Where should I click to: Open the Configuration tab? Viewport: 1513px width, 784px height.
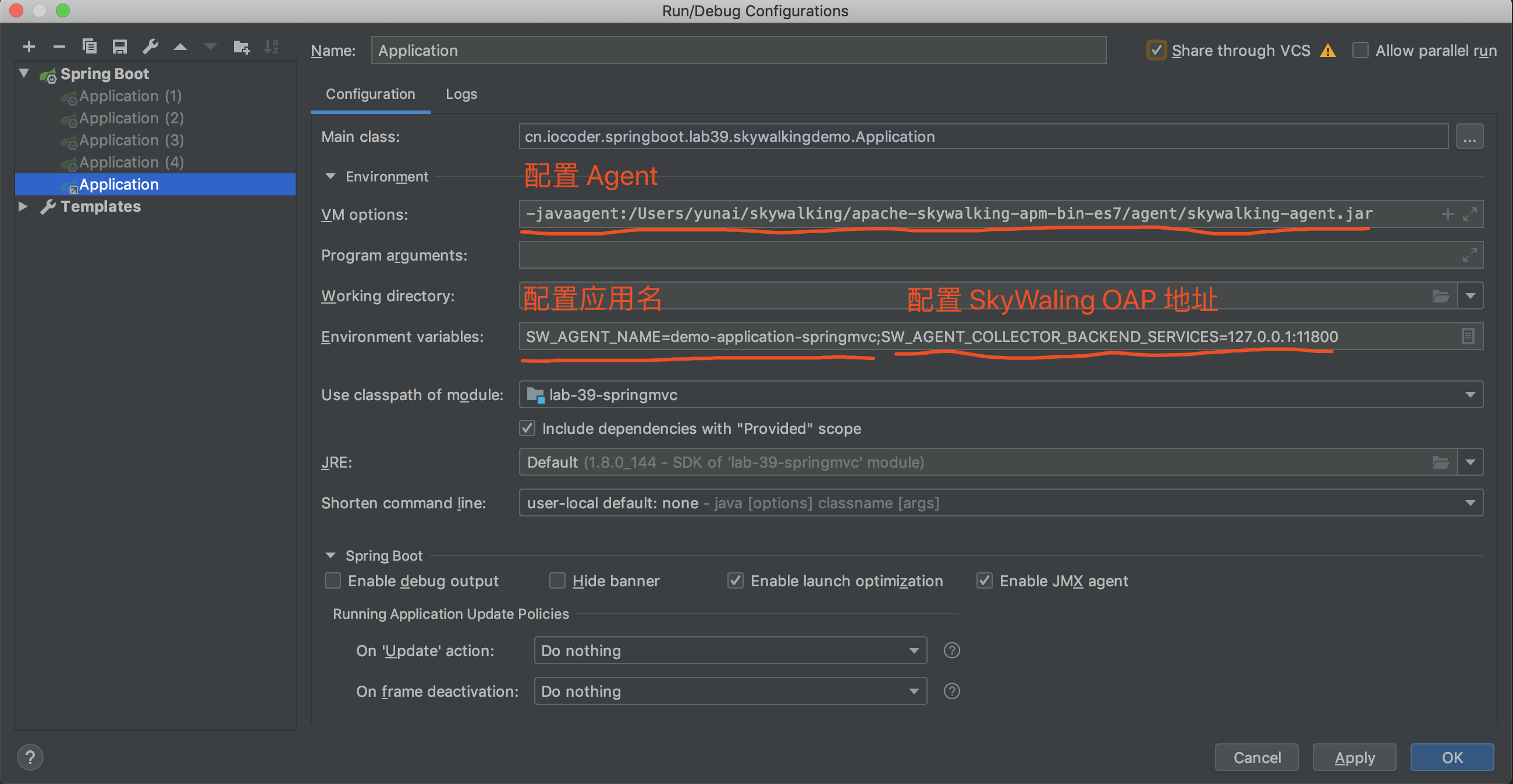coord(370,94)
